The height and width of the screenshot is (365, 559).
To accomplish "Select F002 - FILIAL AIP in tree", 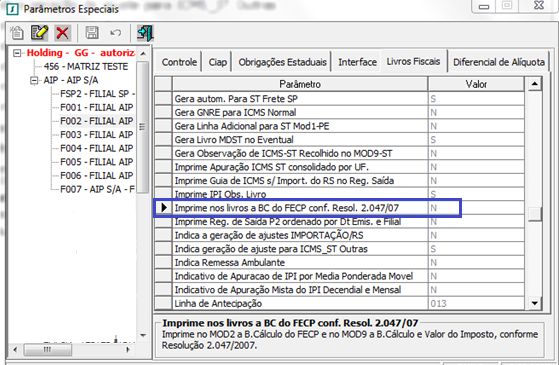I will click(96, 121).
